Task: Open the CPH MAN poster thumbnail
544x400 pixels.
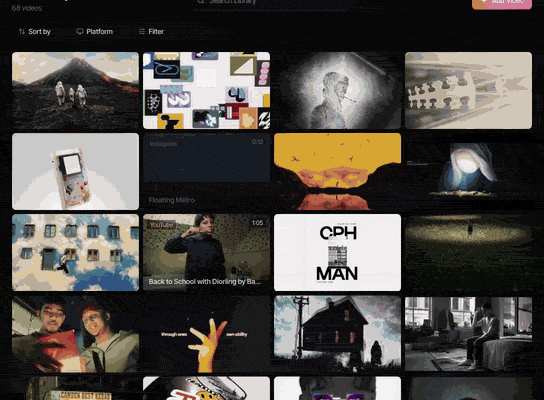Action: pos(337,253)
